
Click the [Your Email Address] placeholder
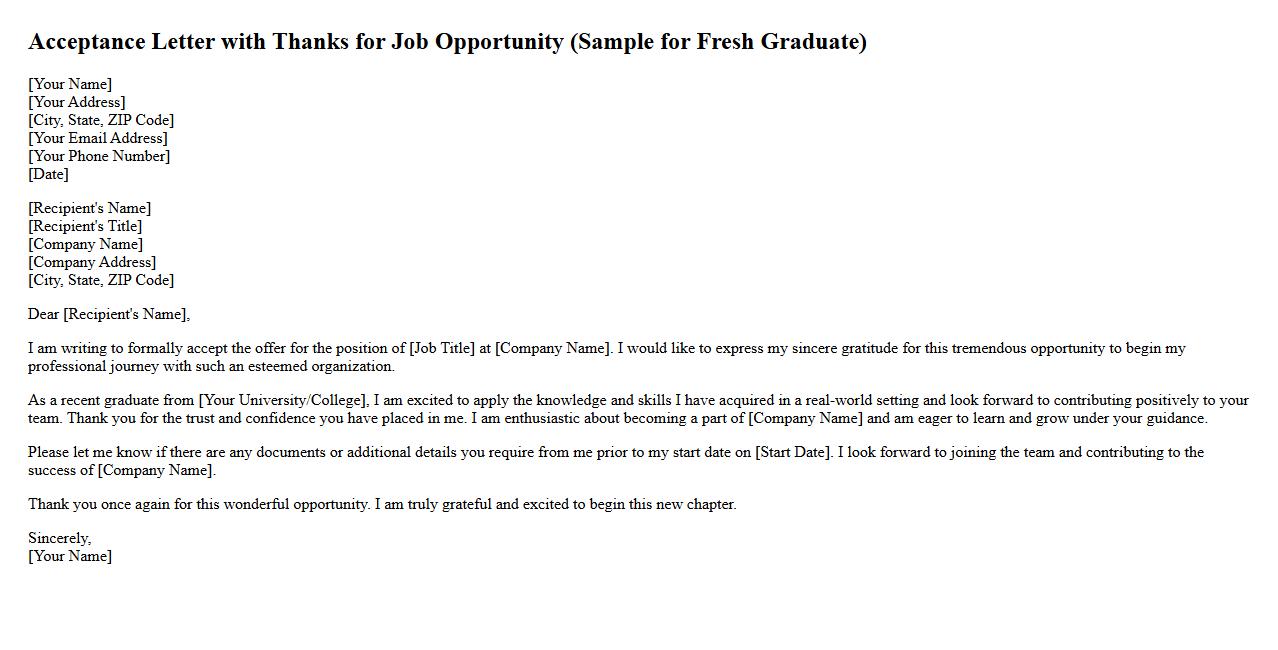coord(98,138)
